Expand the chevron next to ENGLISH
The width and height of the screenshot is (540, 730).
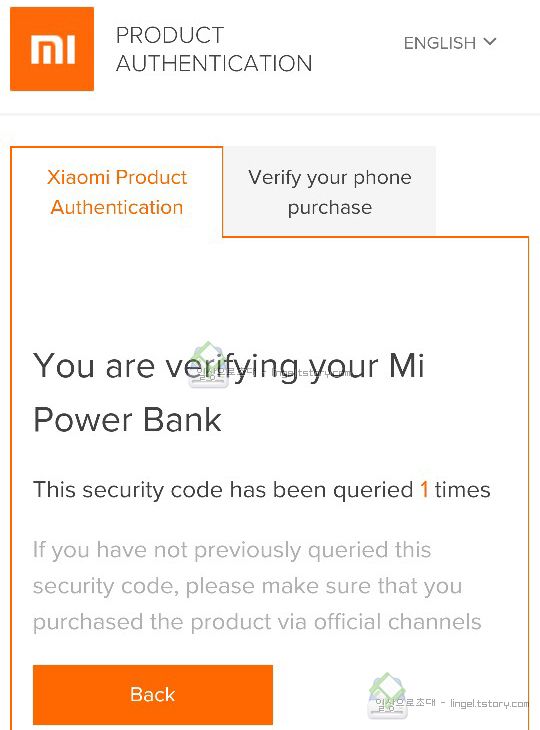490,42
